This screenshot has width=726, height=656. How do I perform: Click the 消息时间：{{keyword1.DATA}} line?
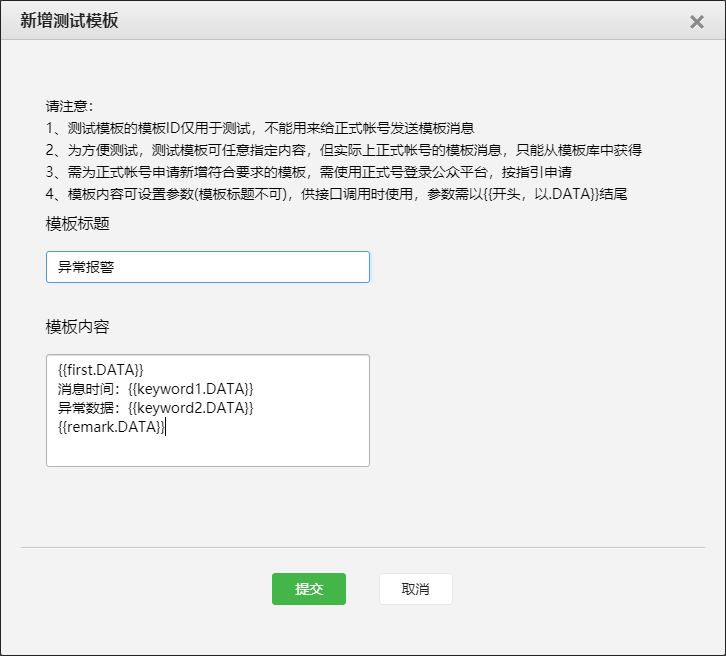click(156, 389)
